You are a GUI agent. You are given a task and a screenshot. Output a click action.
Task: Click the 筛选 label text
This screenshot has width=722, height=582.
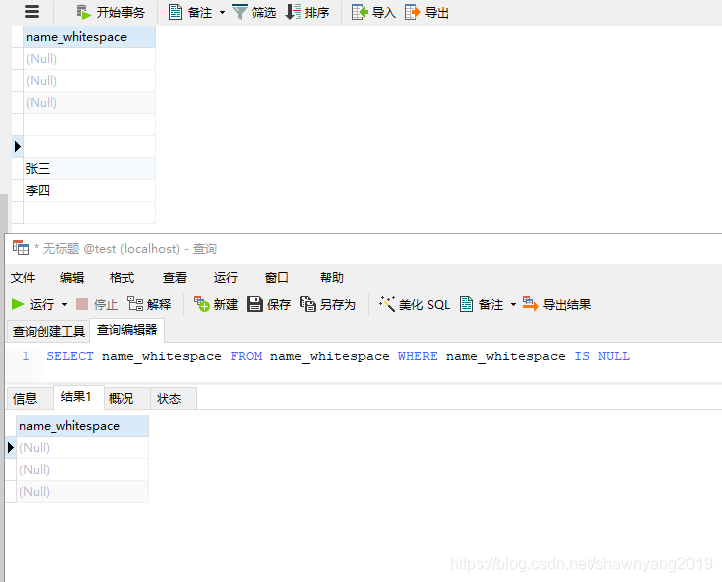point(264,12)
